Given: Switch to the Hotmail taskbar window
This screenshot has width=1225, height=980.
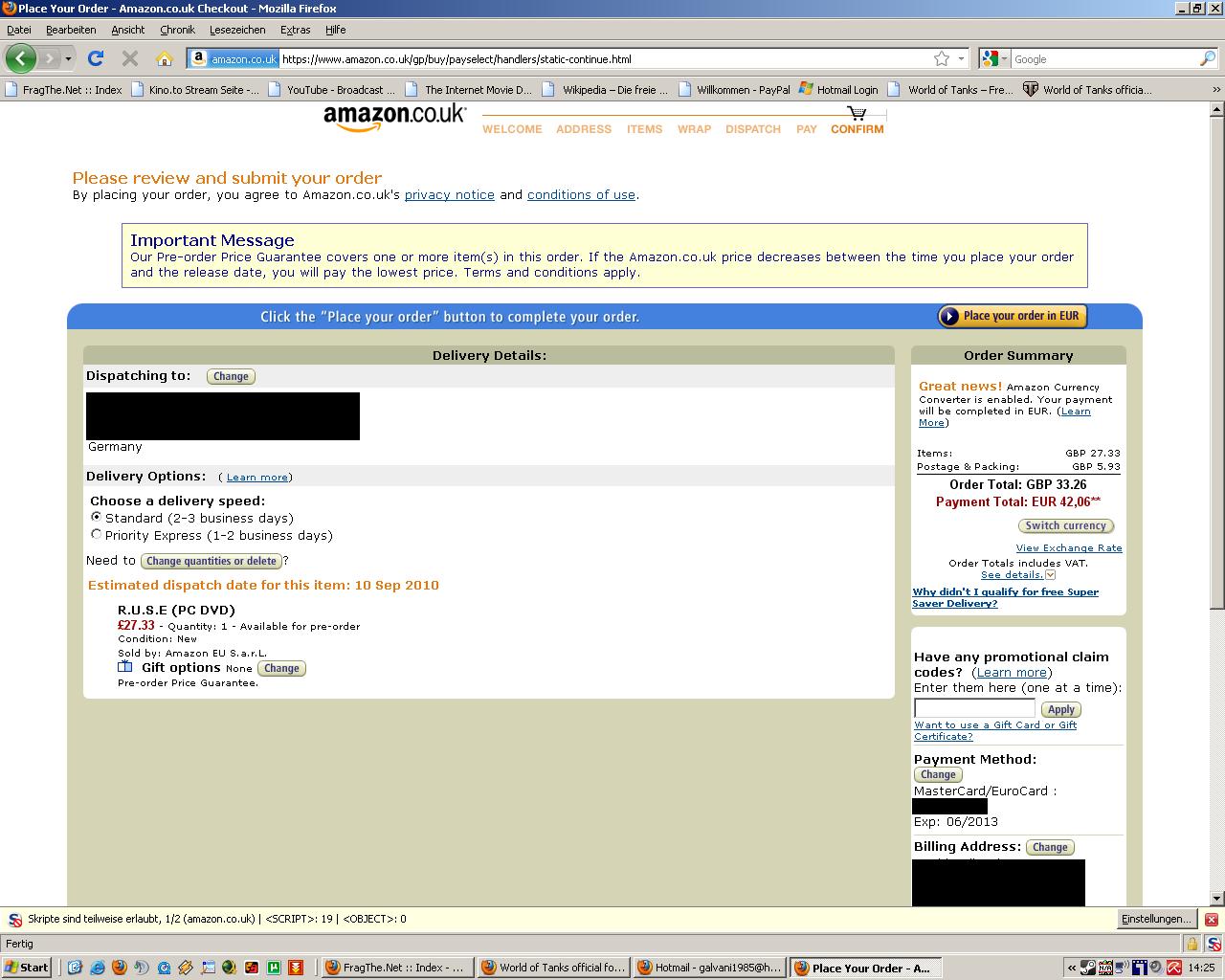Looking at the screenshot, I should pos(710,968).
